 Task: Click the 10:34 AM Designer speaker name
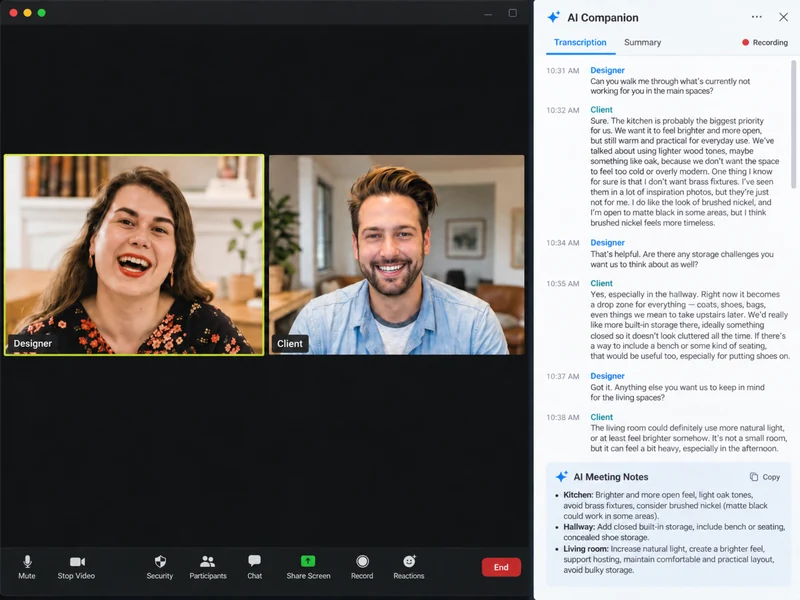[607, 243]
